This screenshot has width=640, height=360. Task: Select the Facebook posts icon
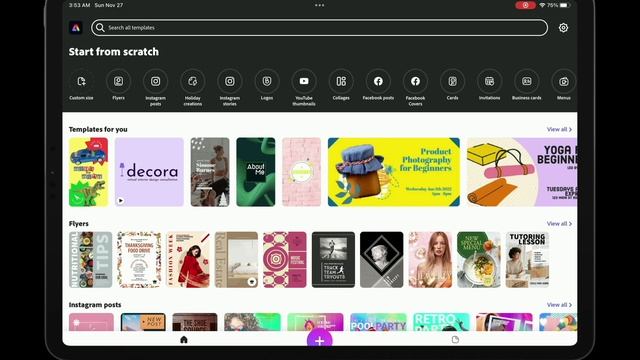coord(378,81)
